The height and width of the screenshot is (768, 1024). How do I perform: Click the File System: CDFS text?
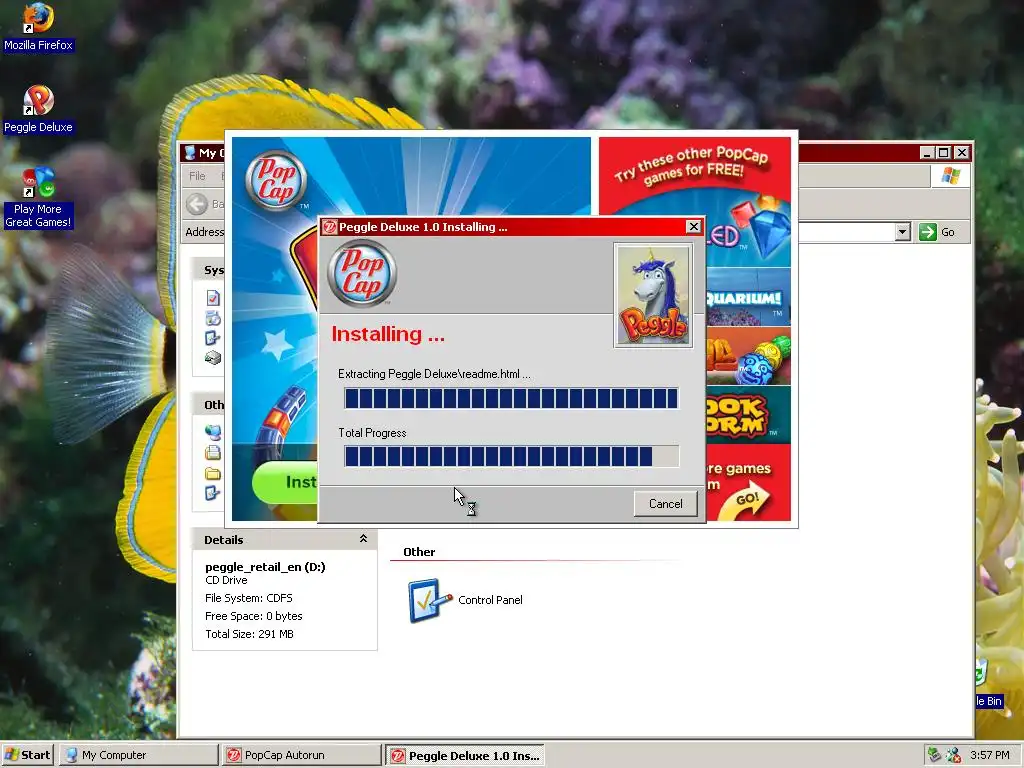point(249,598)
